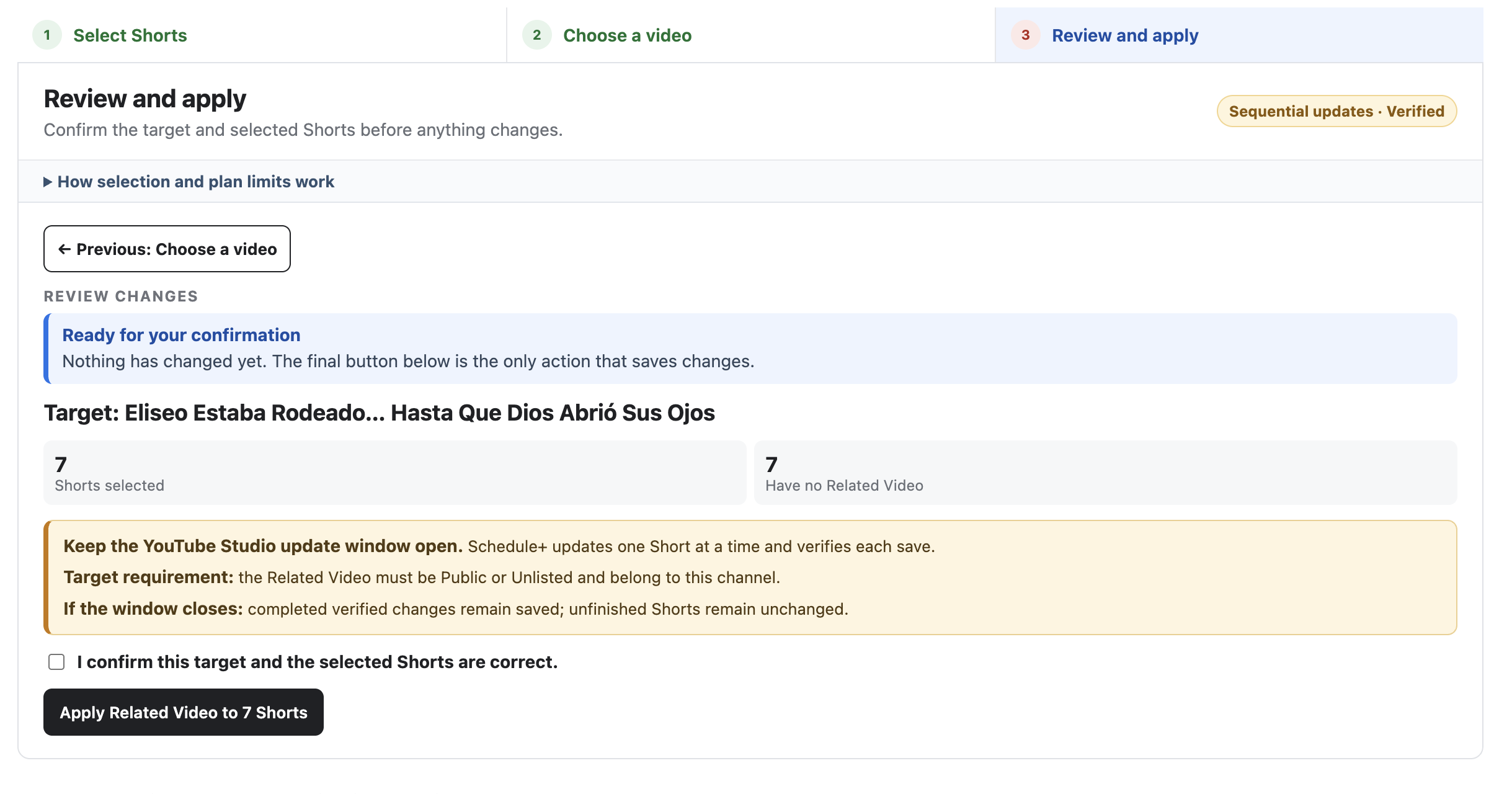Click the Ready for your confirmation heading
The image size is (1512, 794).
181,335
